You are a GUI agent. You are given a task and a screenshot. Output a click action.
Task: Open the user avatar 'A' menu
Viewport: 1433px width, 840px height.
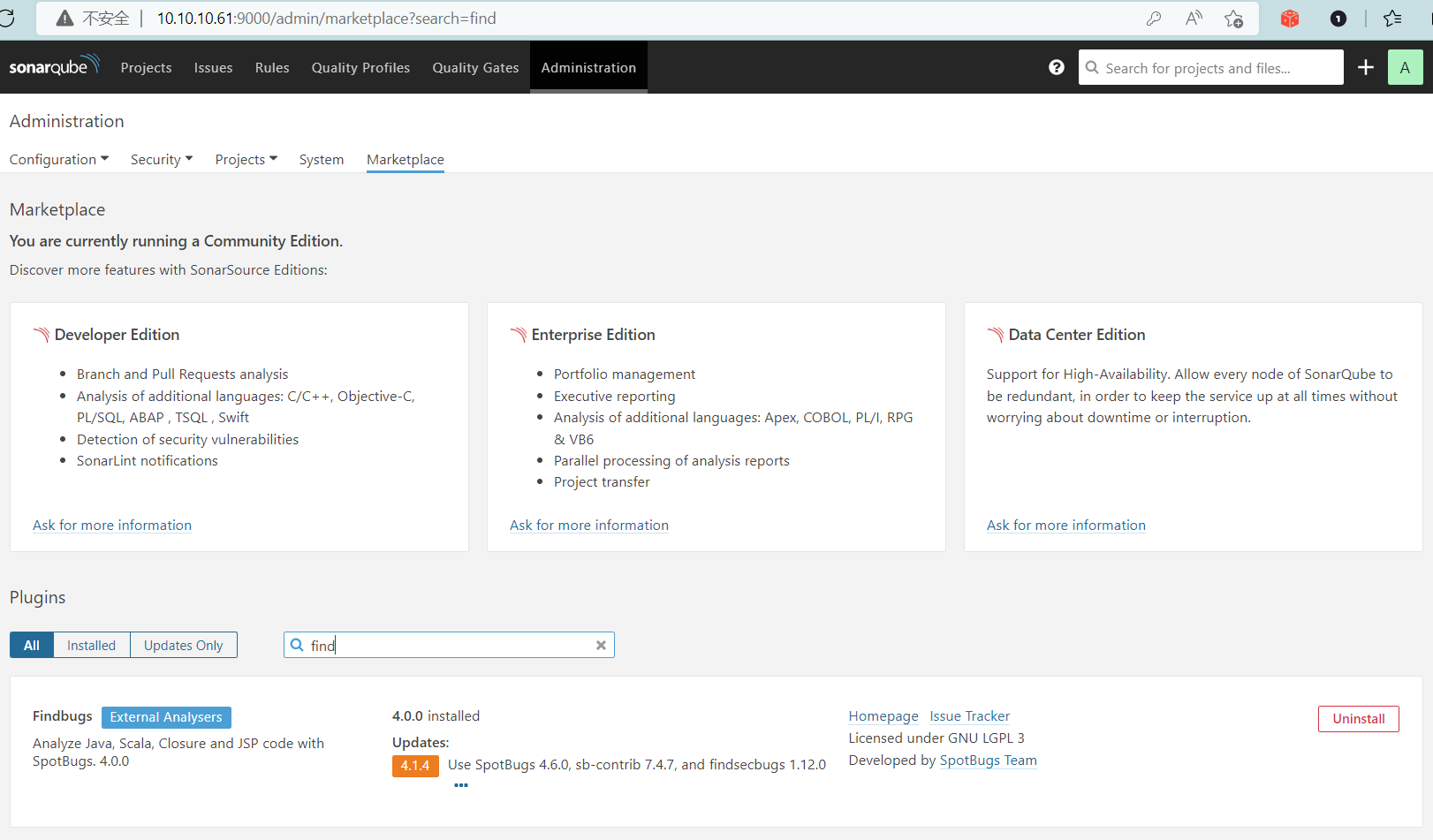[x=1405, y=67]
